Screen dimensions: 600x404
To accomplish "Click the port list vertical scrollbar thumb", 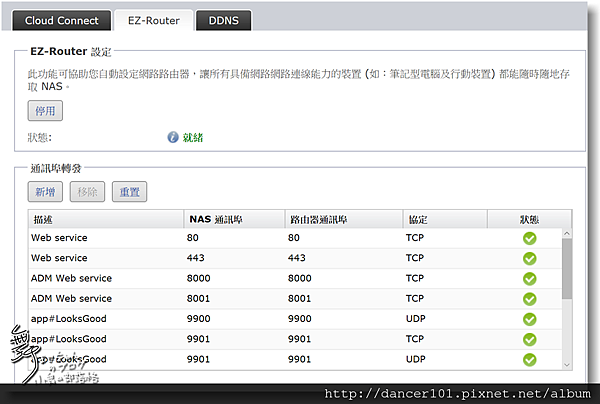I will [x=567, y=269].
